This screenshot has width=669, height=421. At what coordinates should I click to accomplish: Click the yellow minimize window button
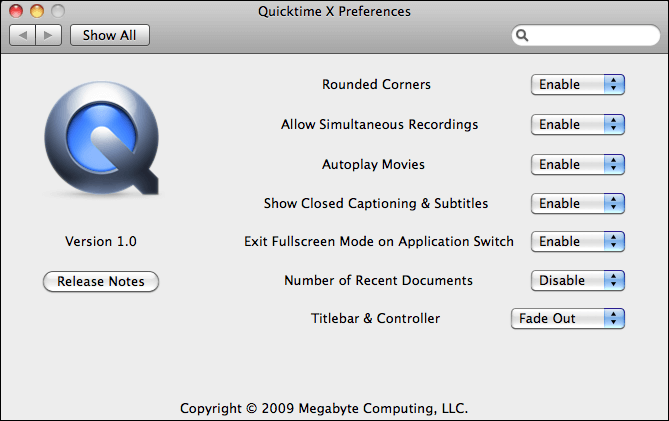[37, 11]
